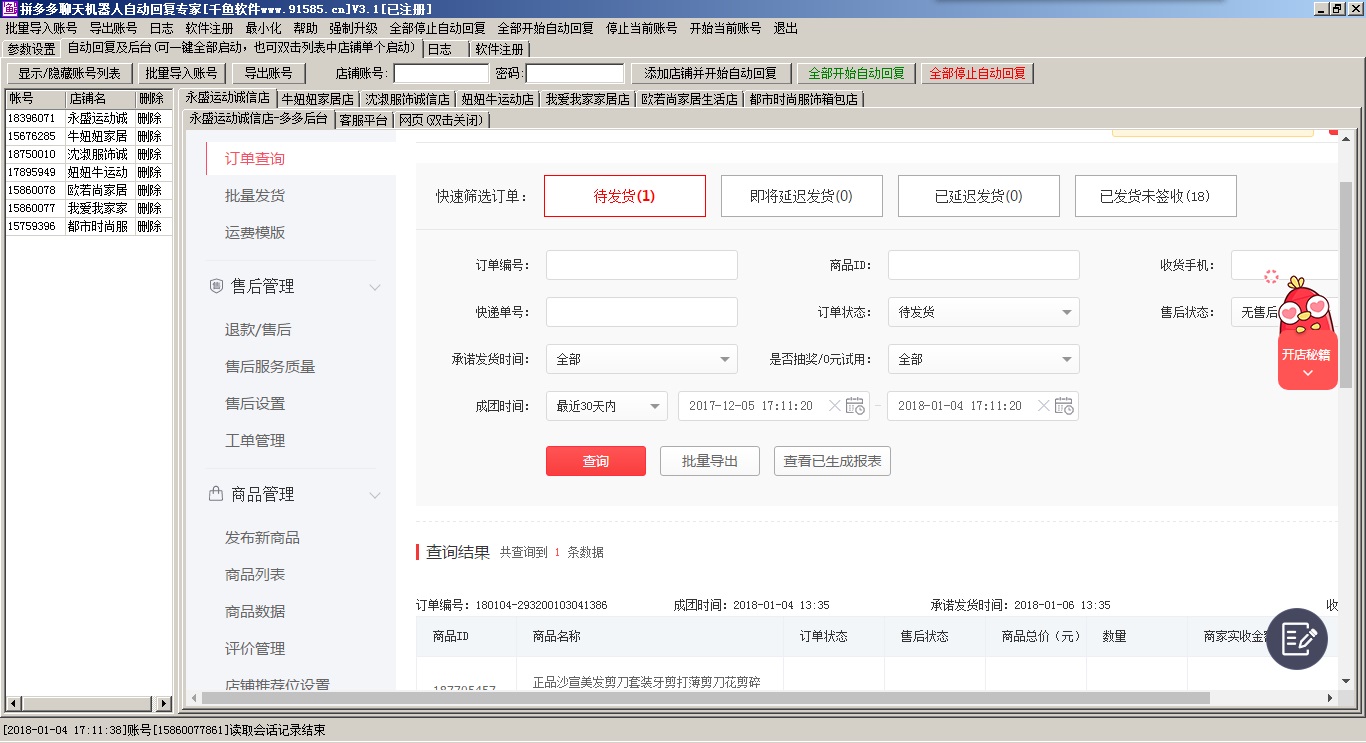Image resolution: width=1366 pixels, height=743 pixels.
Task: Click the 店铺账号 input field
Action: [x=441, y=74]
